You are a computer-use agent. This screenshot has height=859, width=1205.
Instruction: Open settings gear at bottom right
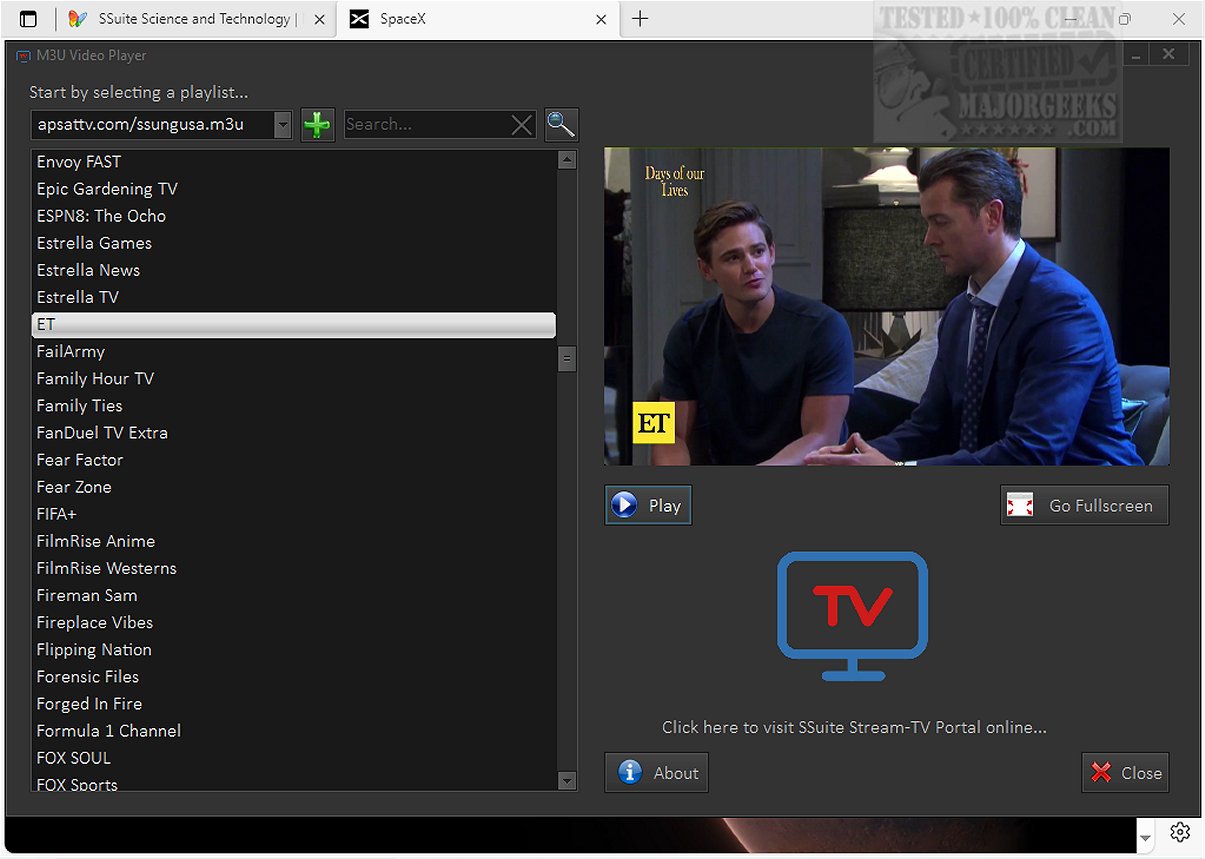coord(1180,832)
